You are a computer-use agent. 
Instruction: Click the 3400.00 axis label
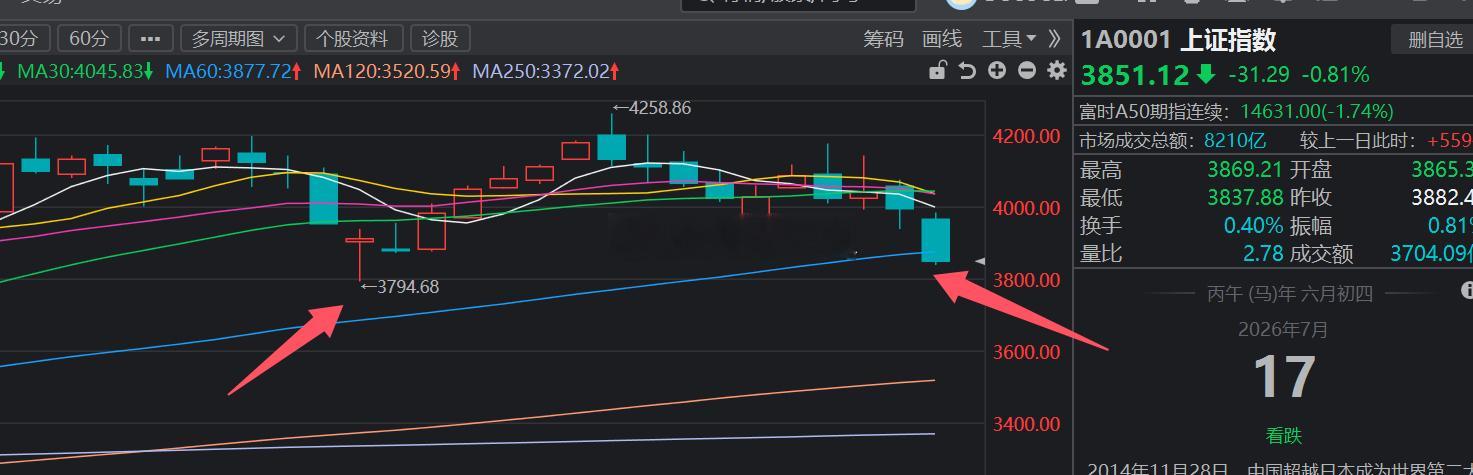(1026, 424)
